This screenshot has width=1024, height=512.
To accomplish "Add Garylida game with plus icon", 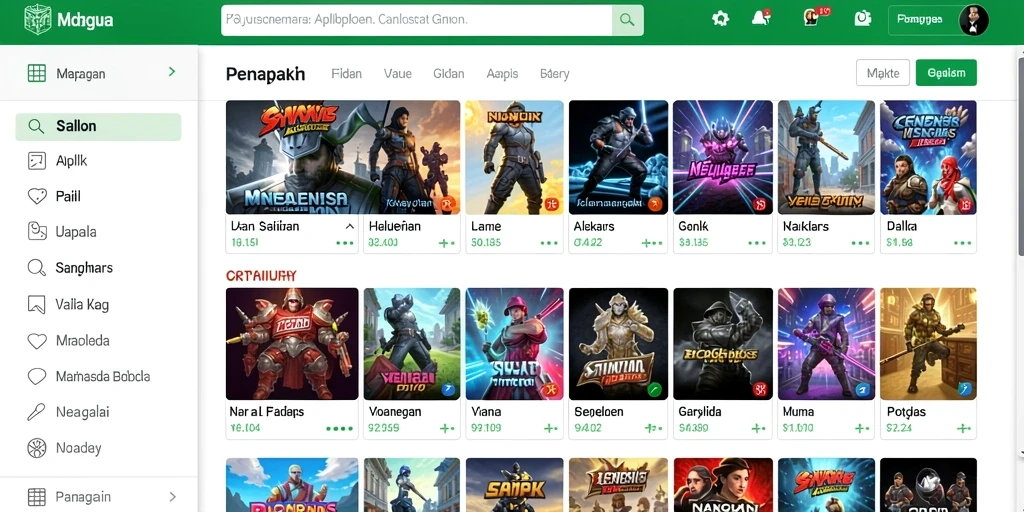I will point(758,428).
